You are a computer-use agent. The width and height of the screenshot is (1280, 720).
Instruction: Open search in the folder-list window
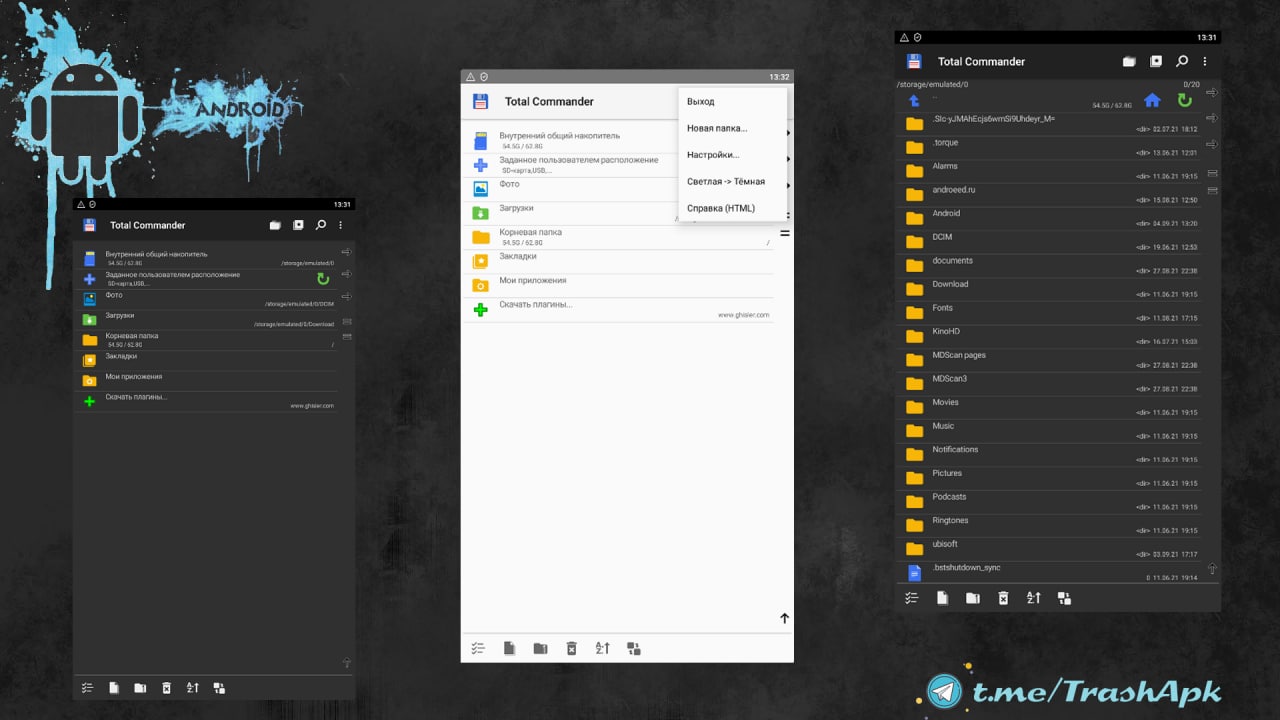(1182, 61)
